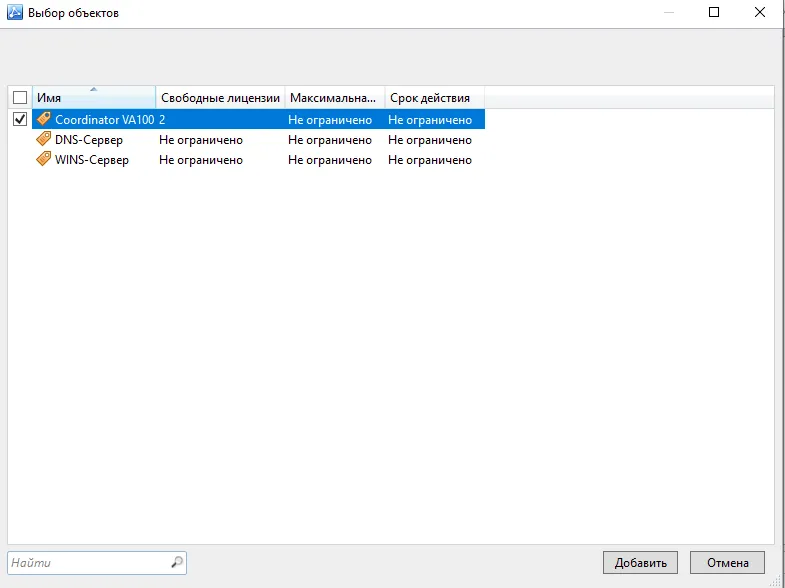Click the resize grip in the bottom corner
Image resolution: width=785 pixels, height=588 pixels.
[778, 581]
